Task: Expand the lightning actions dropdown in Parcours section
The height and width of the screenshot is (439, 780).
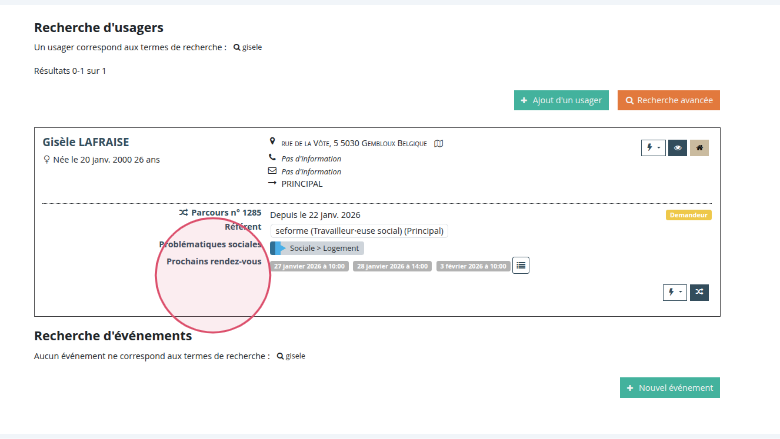Action: tap(676, 292)
